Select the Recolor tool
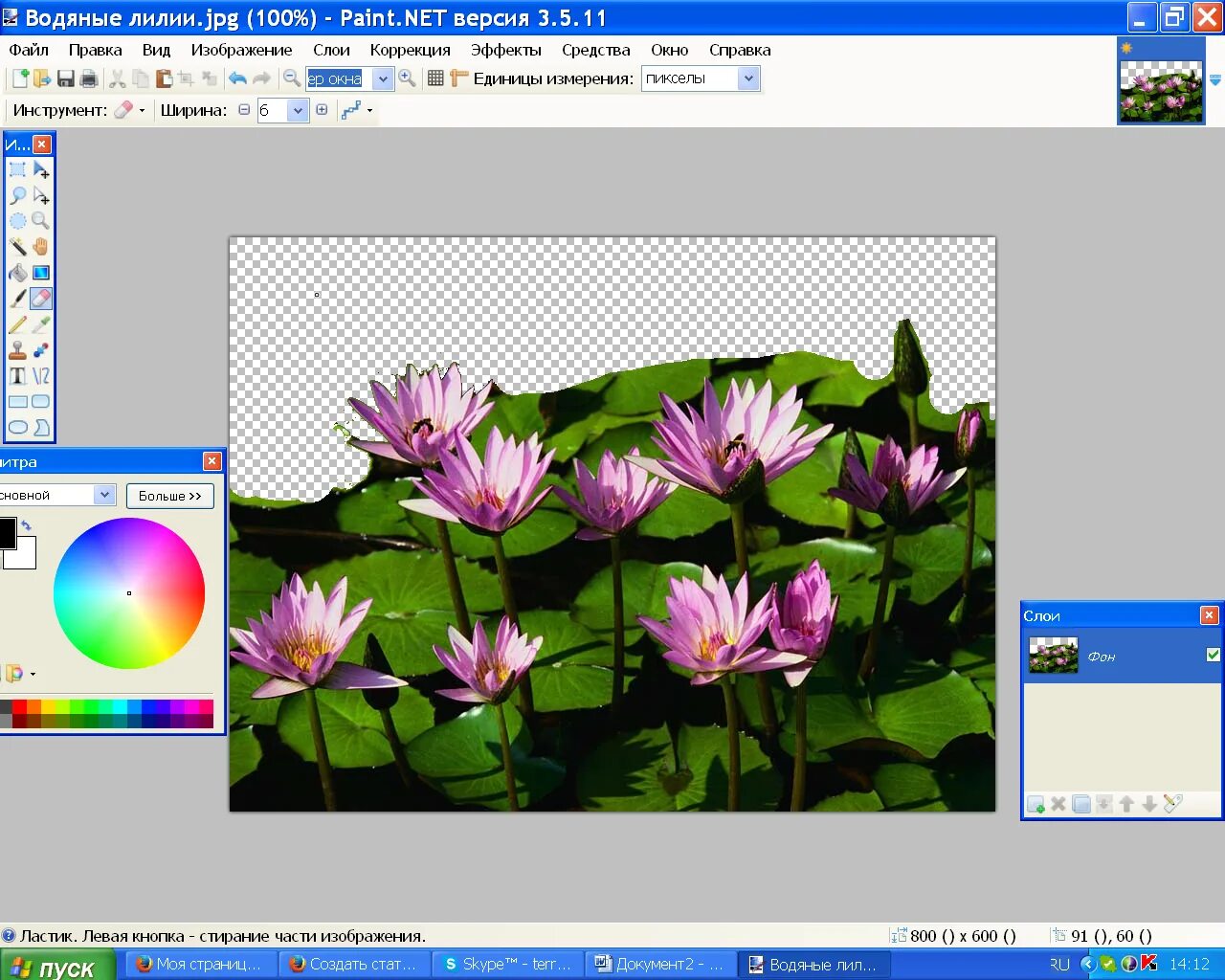Screen dimensions: 1225x980 coord(41,350)
